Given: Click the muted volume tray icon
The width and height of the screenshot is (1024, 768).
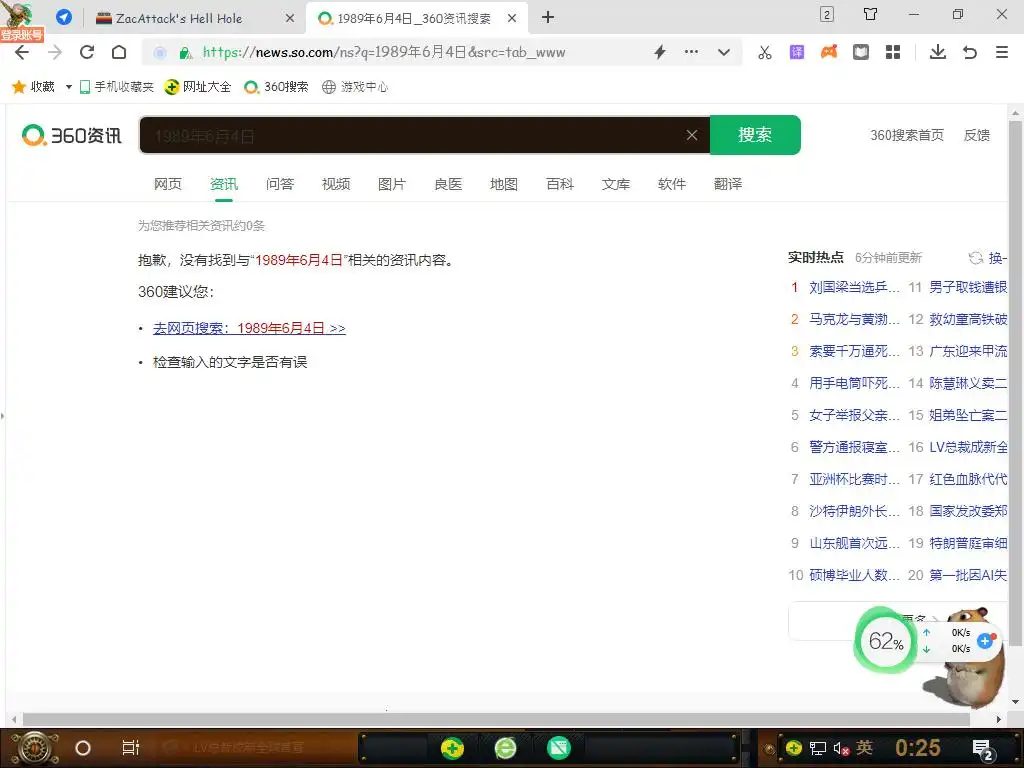Looking at the screenshot, I should point(841,748).
